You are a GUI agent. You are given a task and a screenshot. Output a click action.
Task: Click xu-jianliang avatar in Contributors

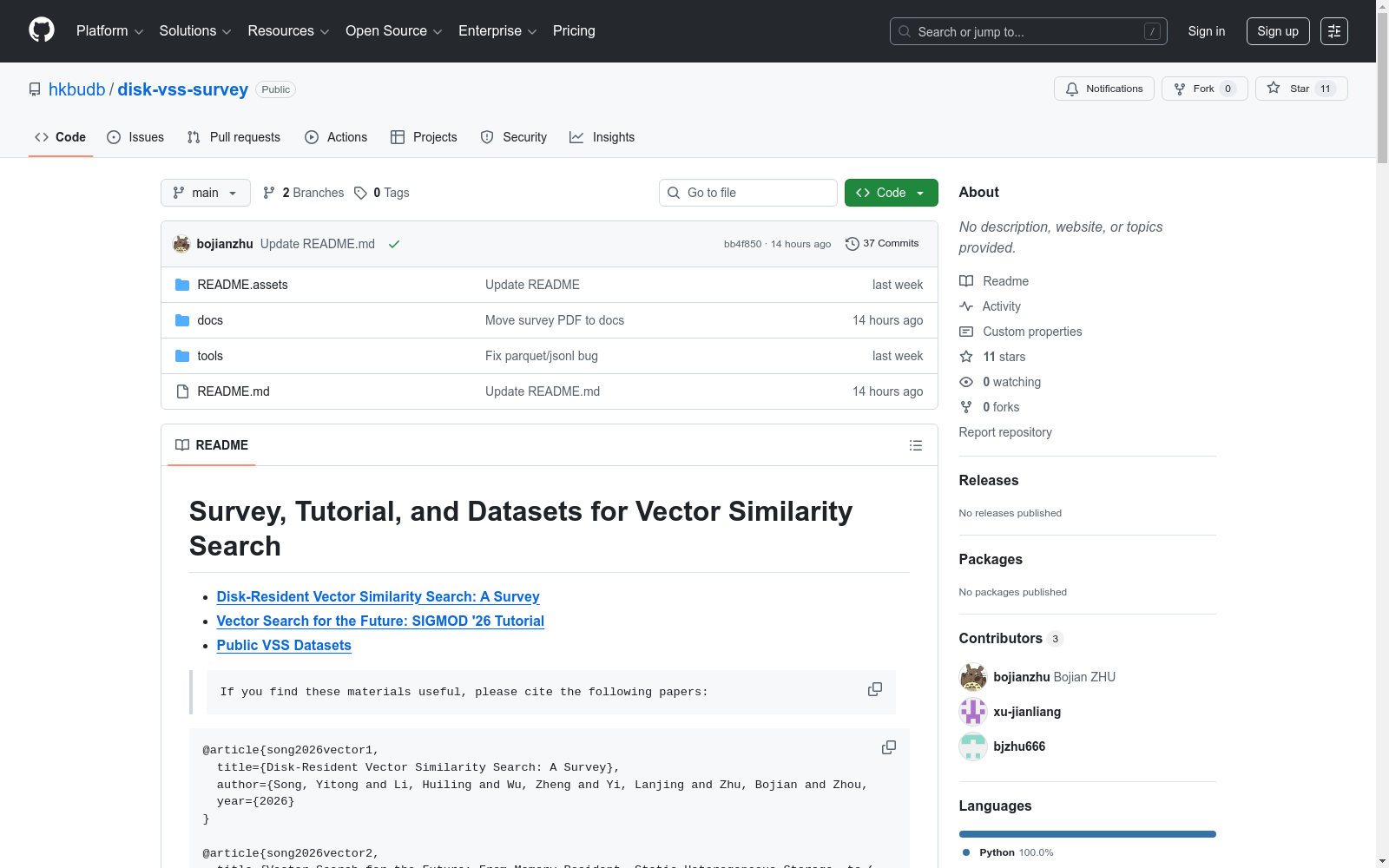973,712
